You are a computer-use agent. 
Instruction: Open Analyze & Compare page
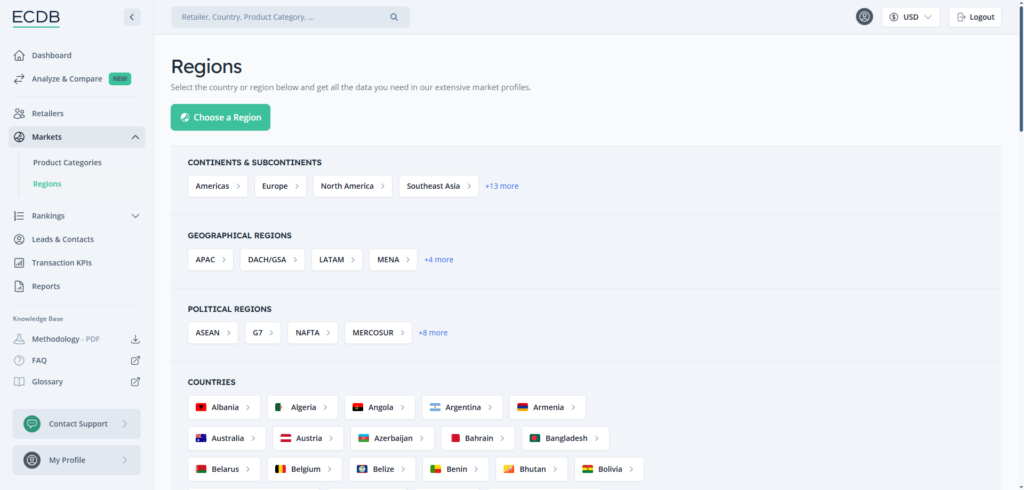click(68, 78)
